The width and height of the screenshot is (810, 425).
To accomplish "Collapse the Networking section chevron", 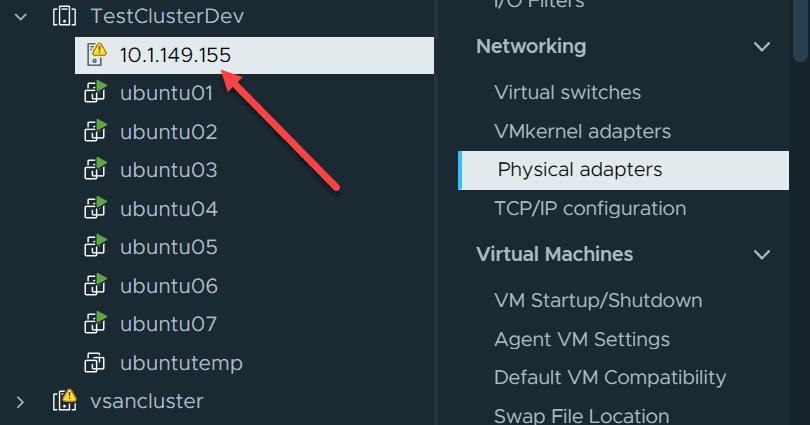I will (x=762, y=47).
